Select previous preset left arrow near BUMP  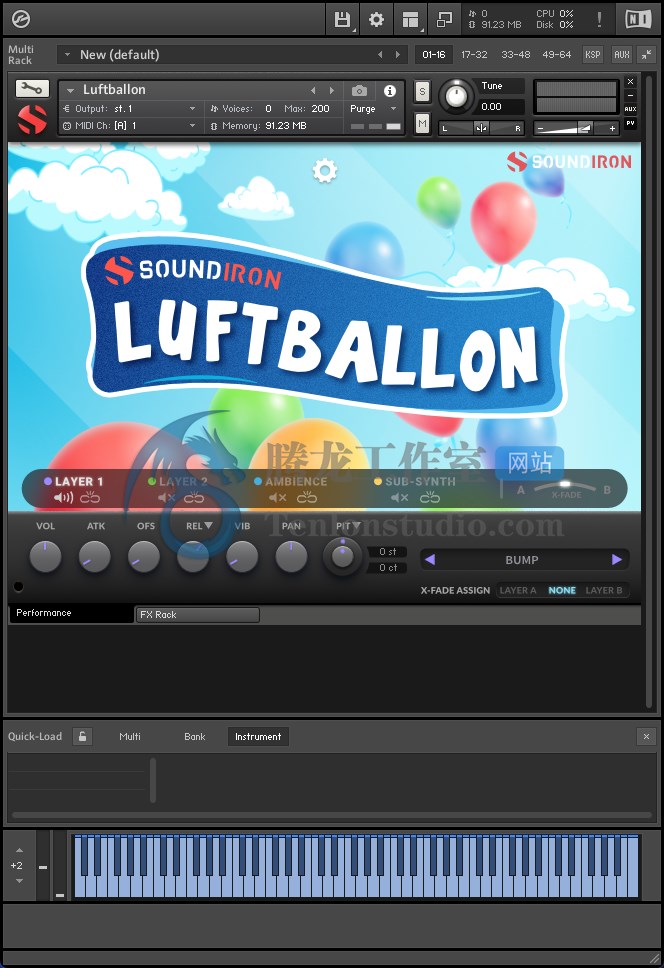click(430, 559)
